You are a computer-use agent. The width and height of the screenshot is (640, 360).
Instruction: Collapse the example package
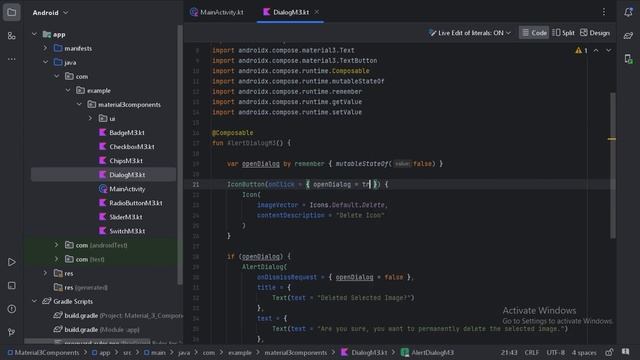[68, 91]
